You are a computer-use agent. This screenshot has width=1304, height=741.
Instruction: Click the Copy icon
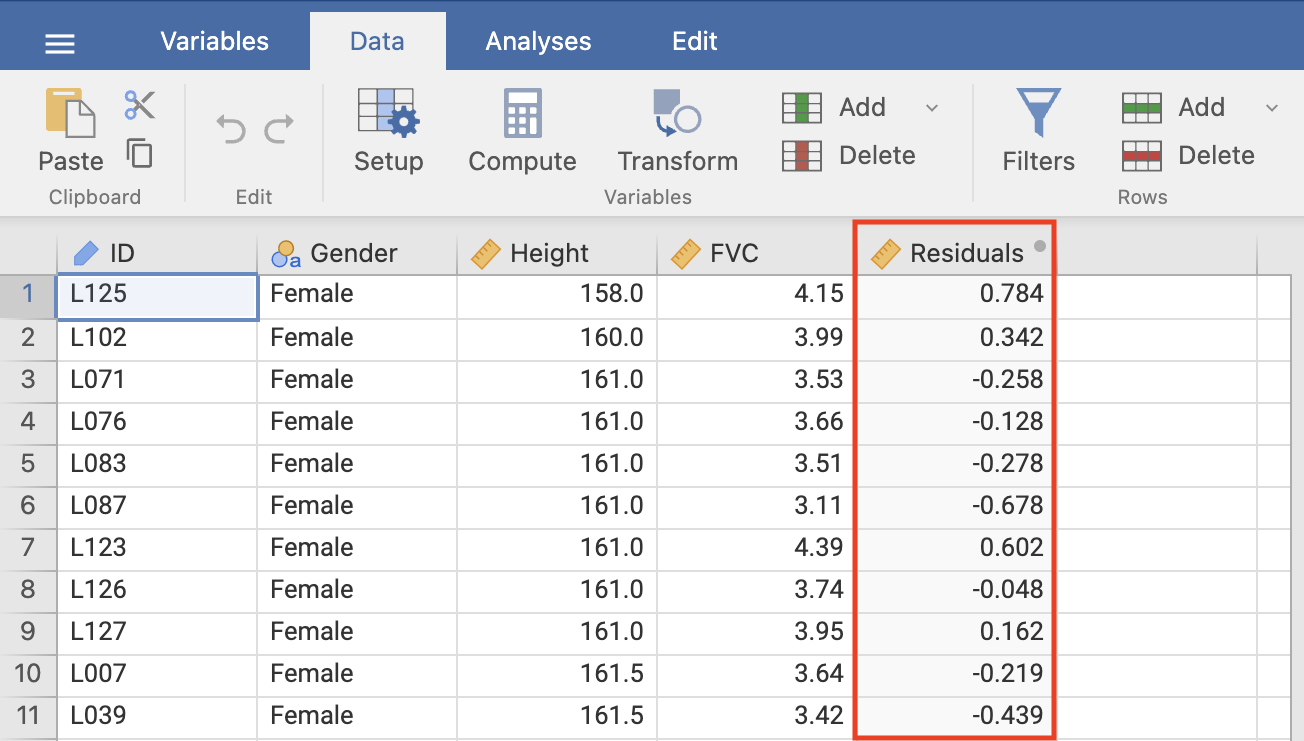click(x=139, y=153)
